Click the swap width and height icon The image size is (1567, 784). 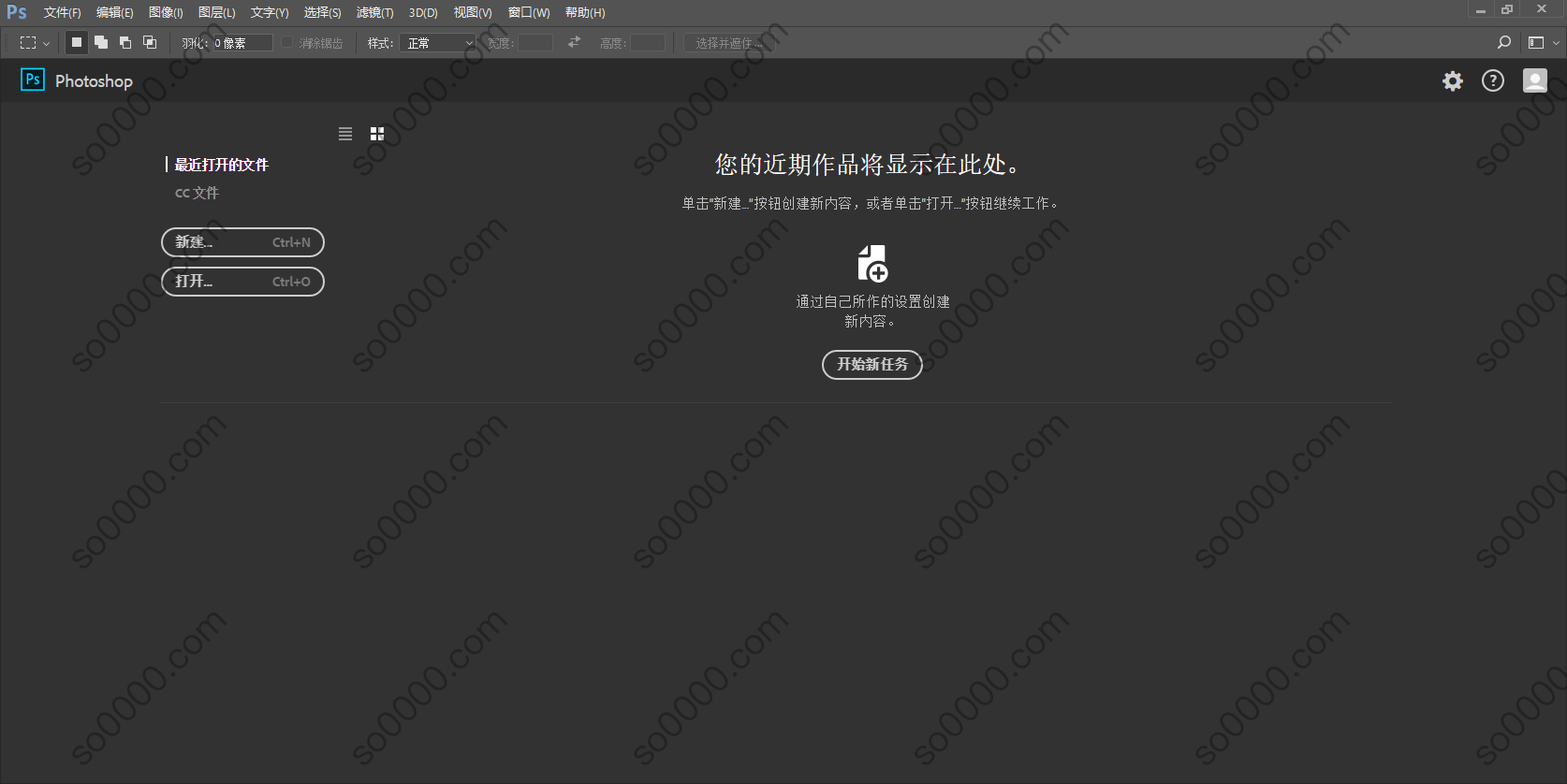click(574, 42)
